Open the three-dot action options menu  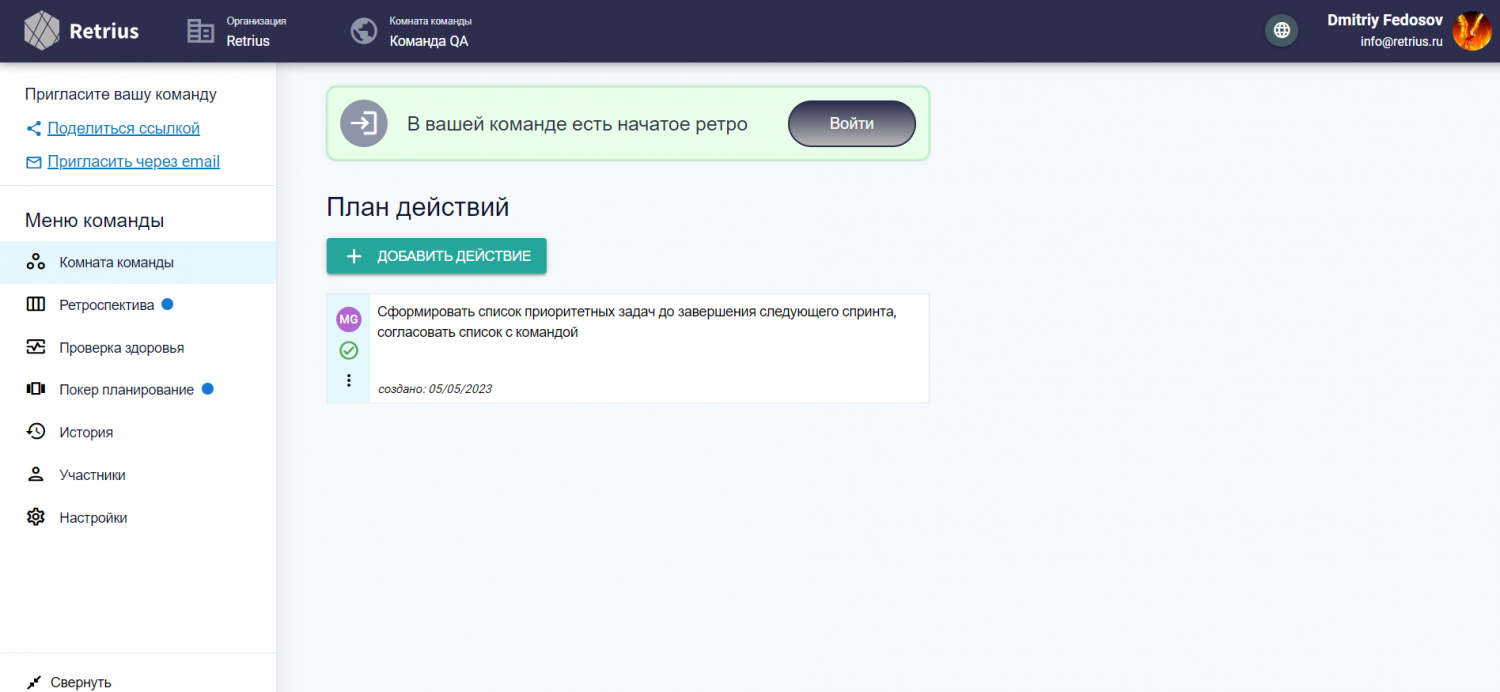click(349, 380)
